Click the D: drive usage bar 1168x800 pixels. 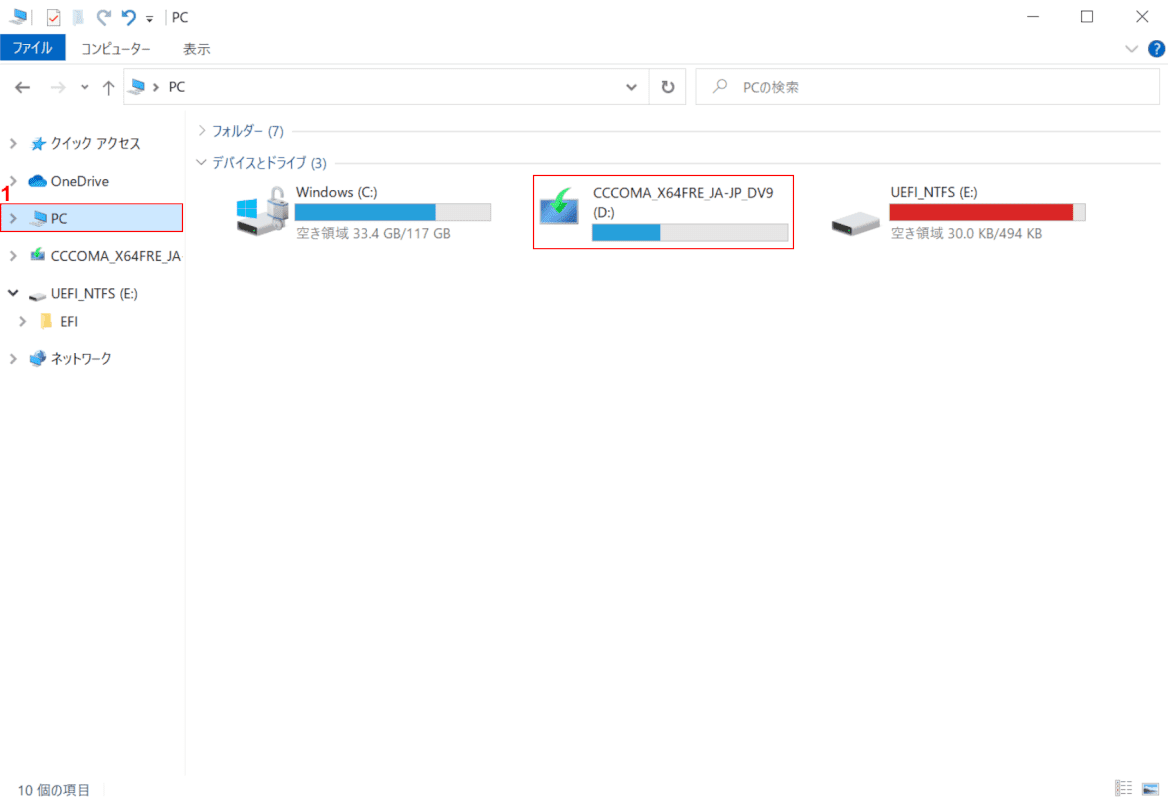[x=690, y=232]
